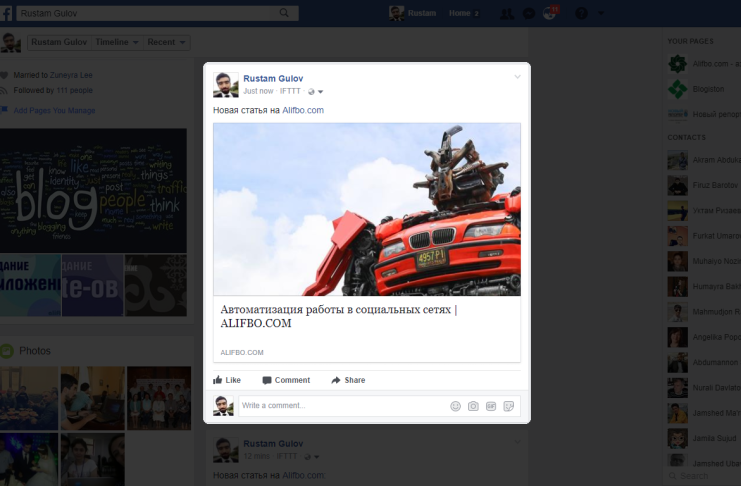
Task: Go to Rustam profile in top bar
Action: tap(413, 13)
